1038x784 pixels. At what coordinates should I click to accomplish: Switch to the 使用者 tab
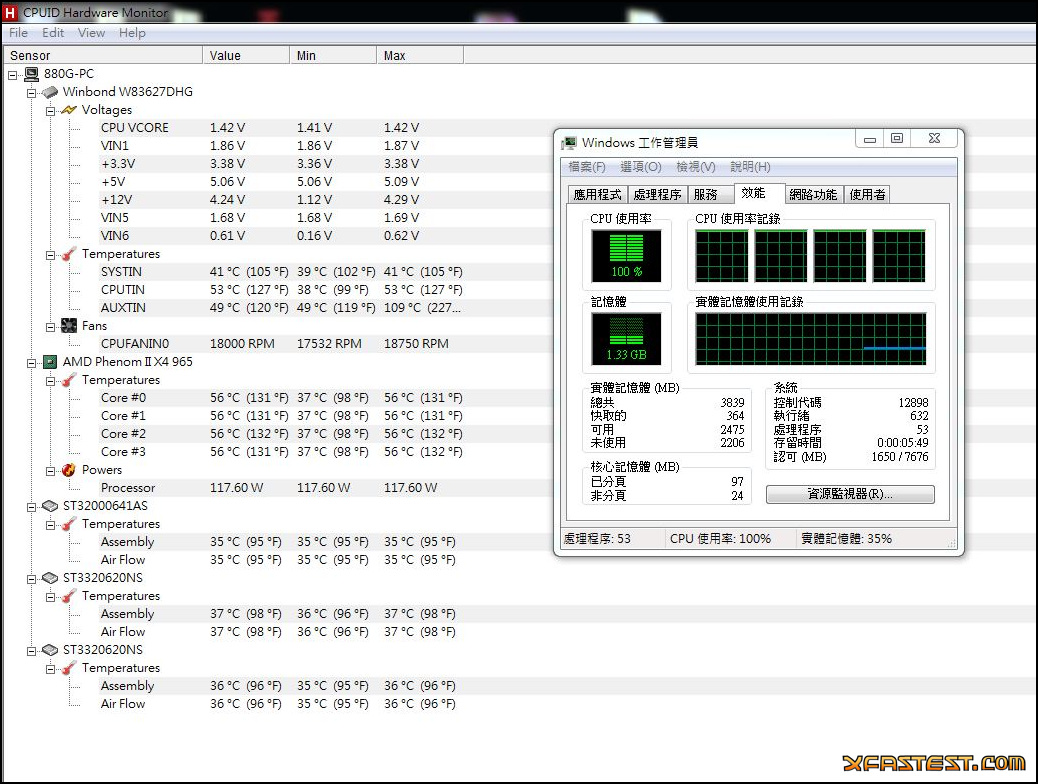pos(867,195)
